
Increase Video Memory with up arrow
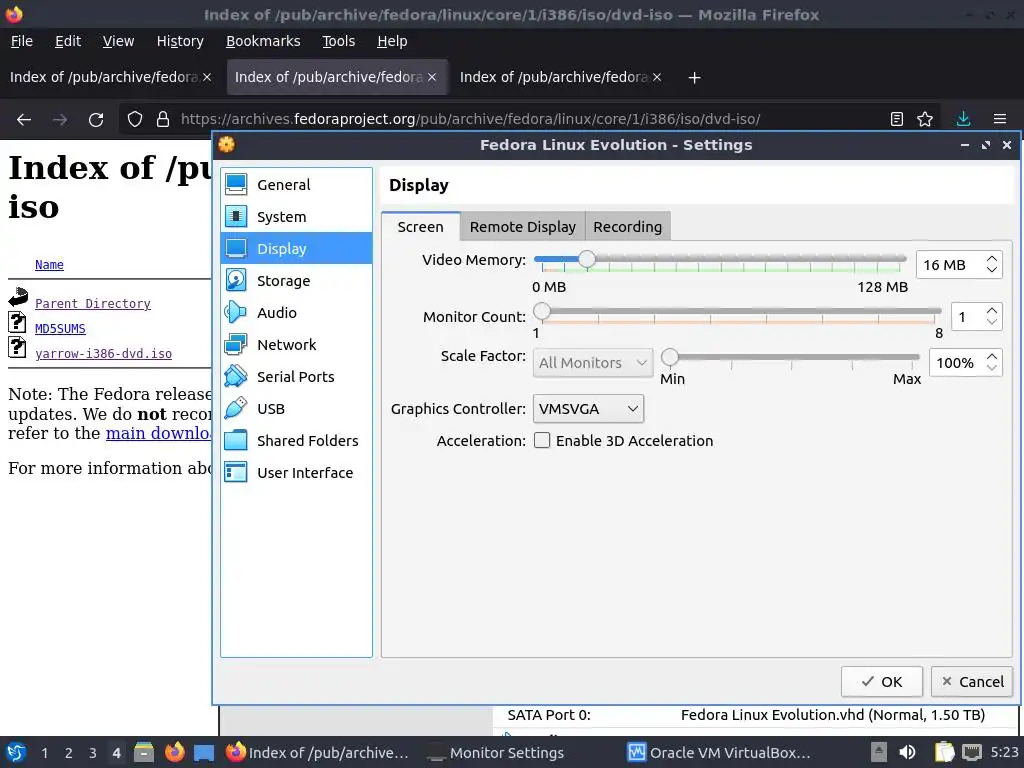point(992,259)
